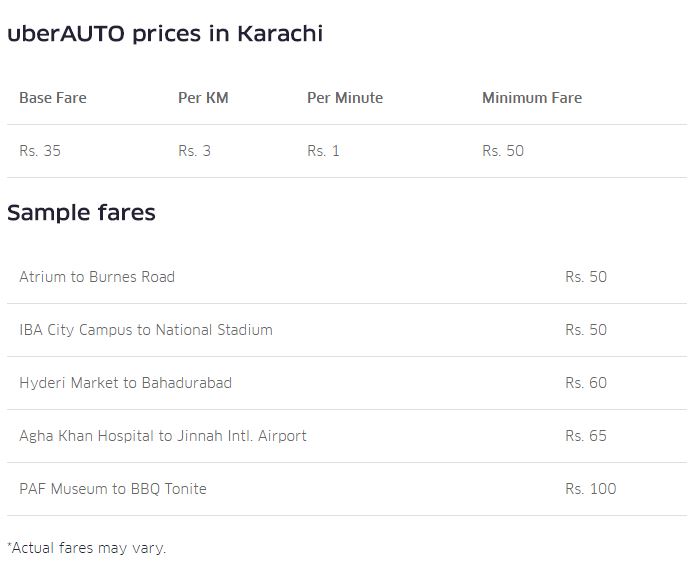Click the Atrium route's Rs. 50 fare
Viewport: 692px width, 564px height.
585,277
